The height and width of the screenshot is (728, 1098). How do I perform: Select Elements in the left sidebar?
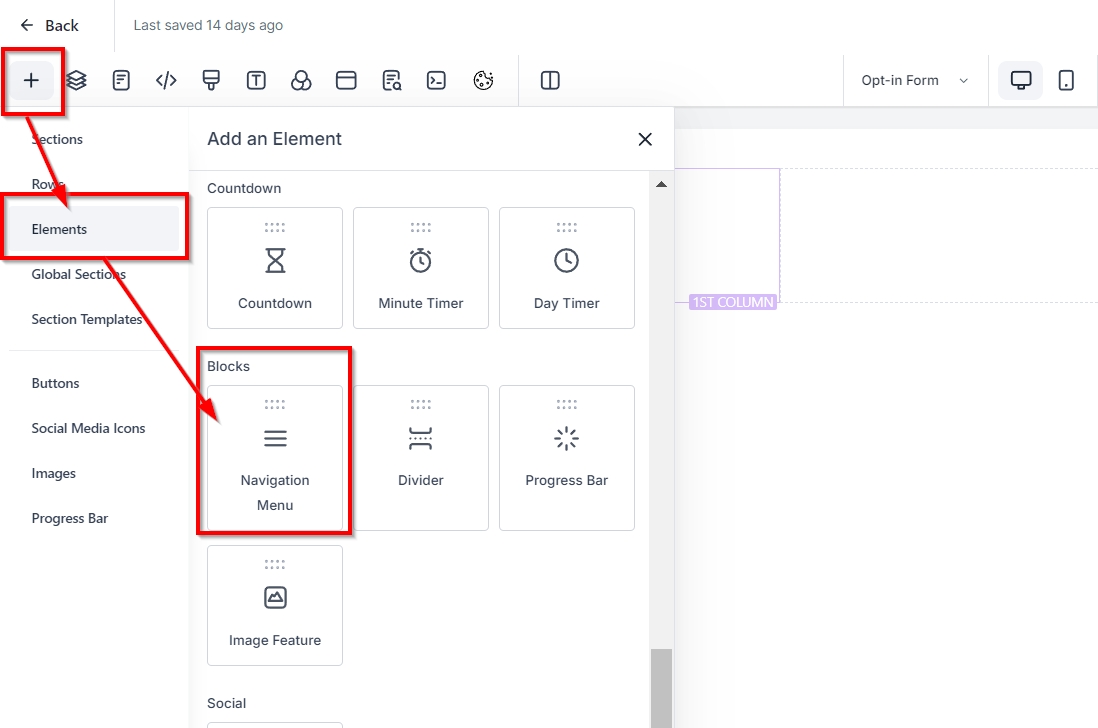pyautogui.click(x=59, y=229)
